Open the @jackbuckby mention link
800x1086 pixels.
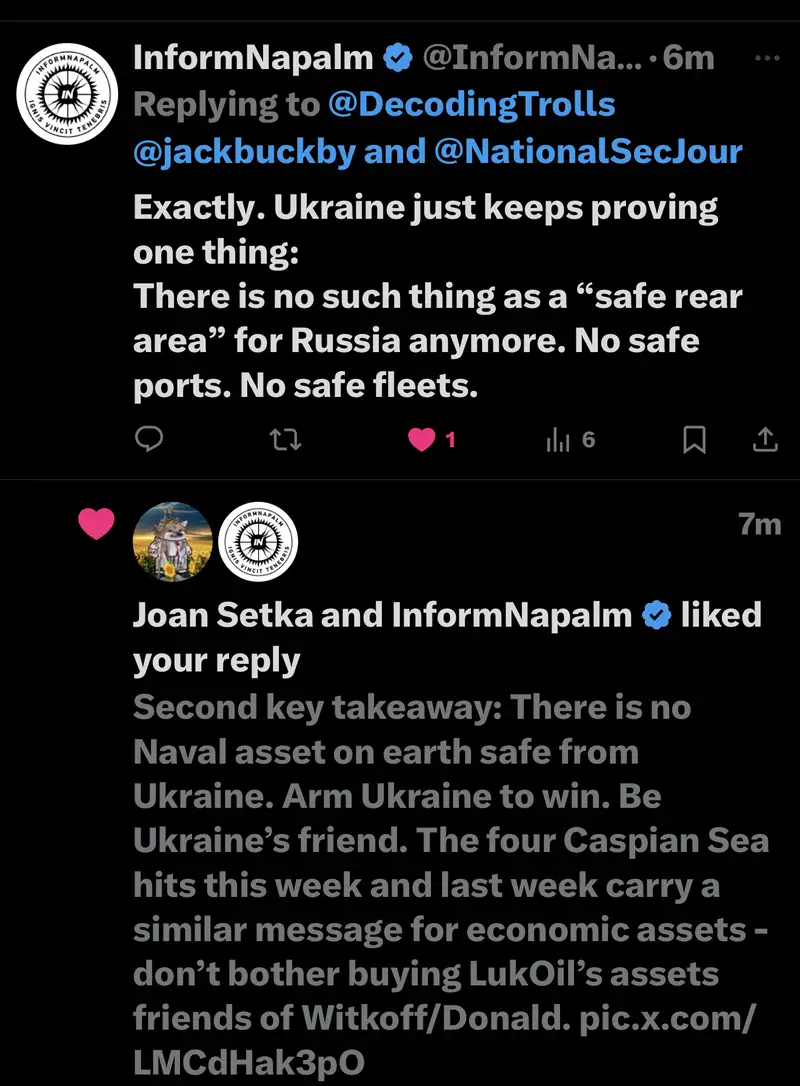coord(244,151)
